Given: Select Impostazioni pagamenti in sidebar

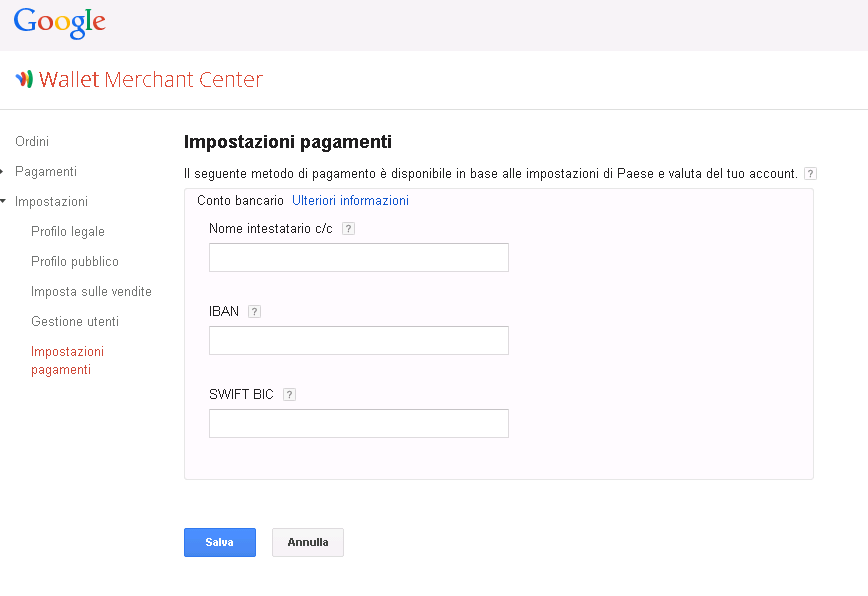Looking at the screenshot, I should pos(68,360).
